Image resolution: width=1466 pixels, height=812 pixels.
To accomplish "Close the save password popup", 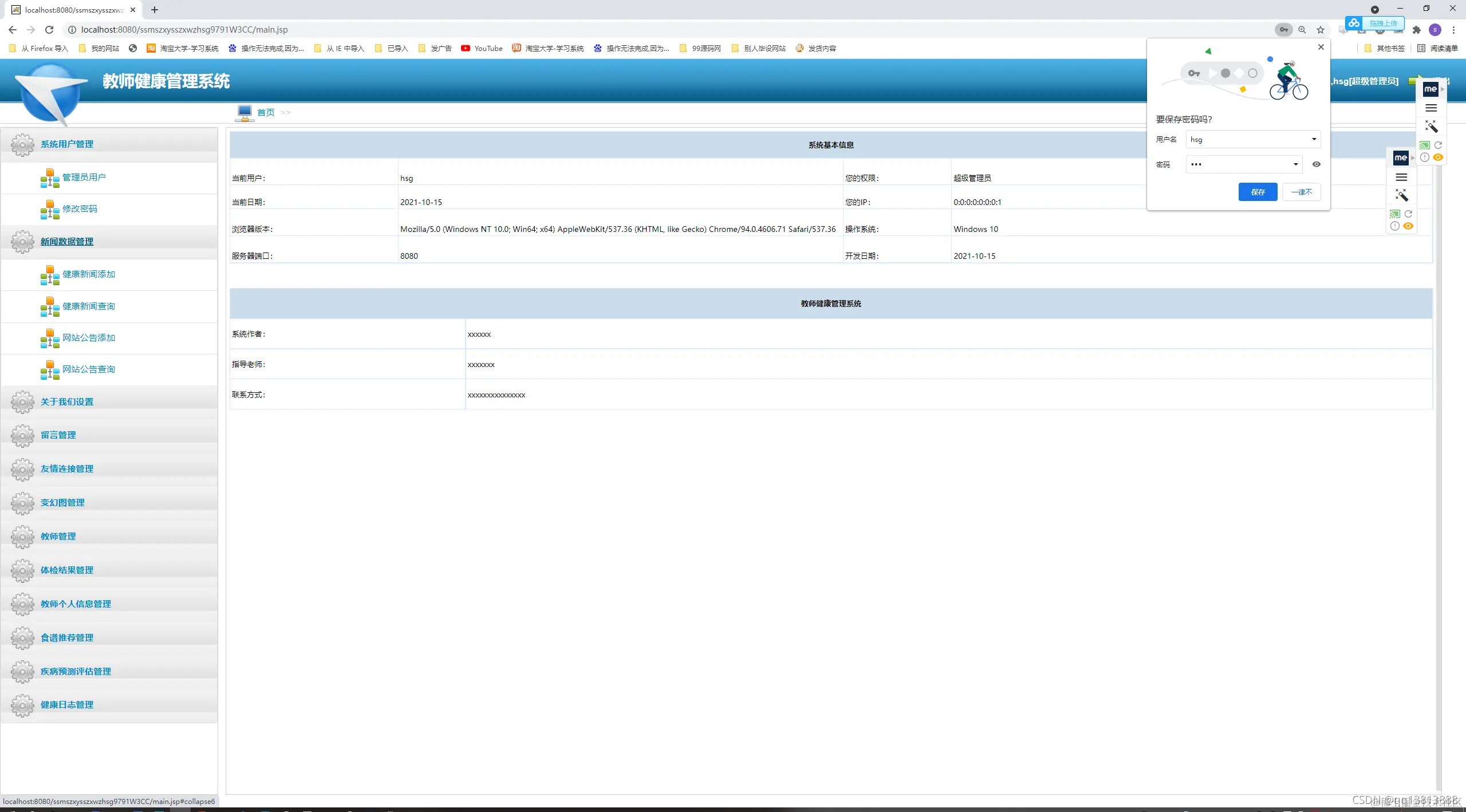I will [1321, 48].
